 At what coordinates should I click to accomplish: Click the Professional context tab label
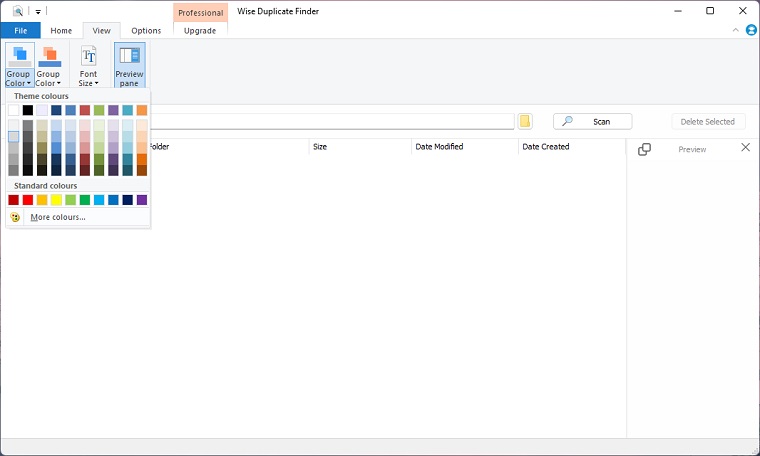pyautogui.click(x=200, y=13)
